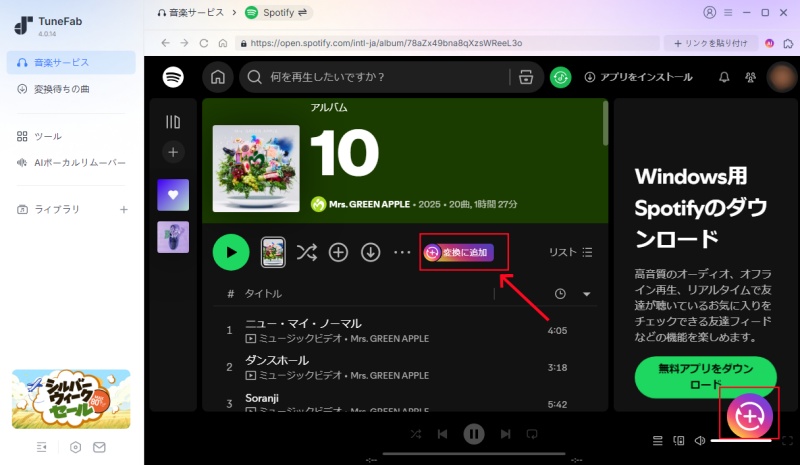Click 音楽サービス breadcrumb at top

pyautogui.click(x=191, y=12)
